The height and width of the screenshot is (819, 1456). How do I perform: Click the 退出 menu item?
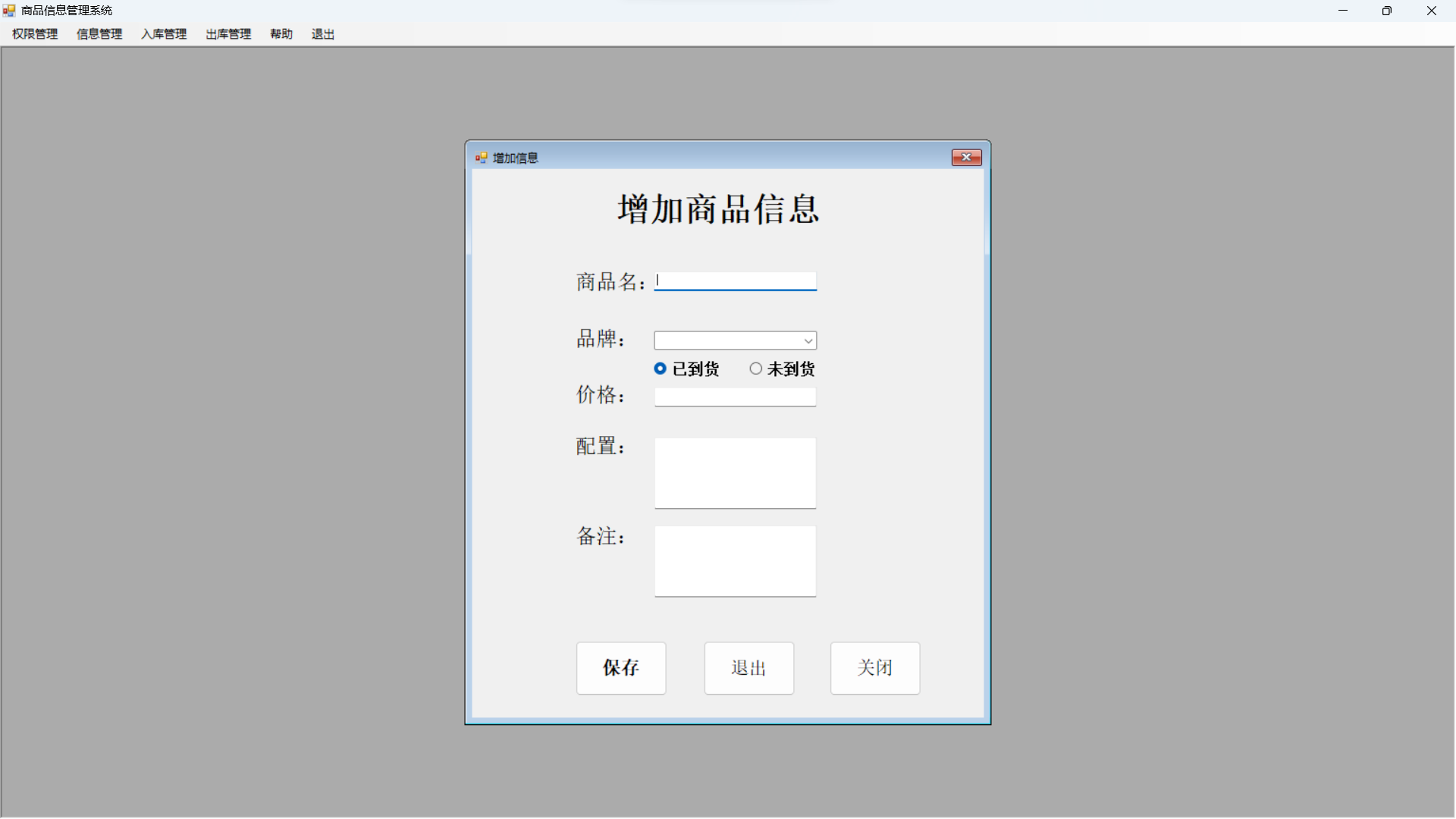click(x=323, y=34)
